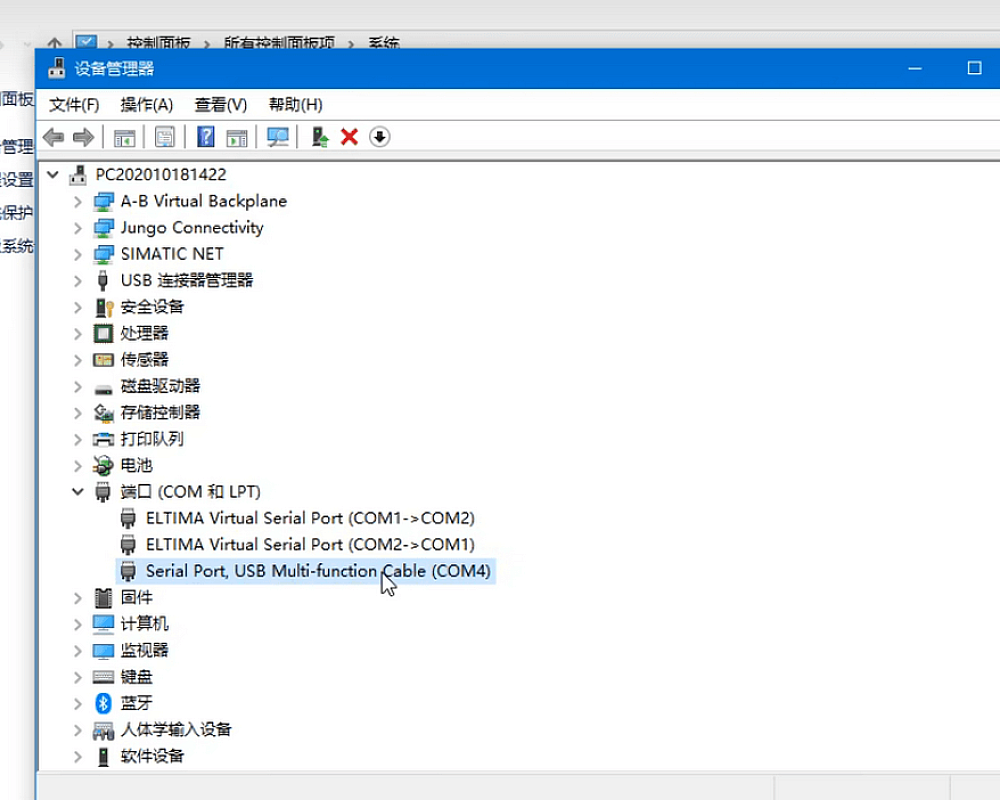Open the 帮助(H) menu
1000x800 pixels.
tap(295, 105)
